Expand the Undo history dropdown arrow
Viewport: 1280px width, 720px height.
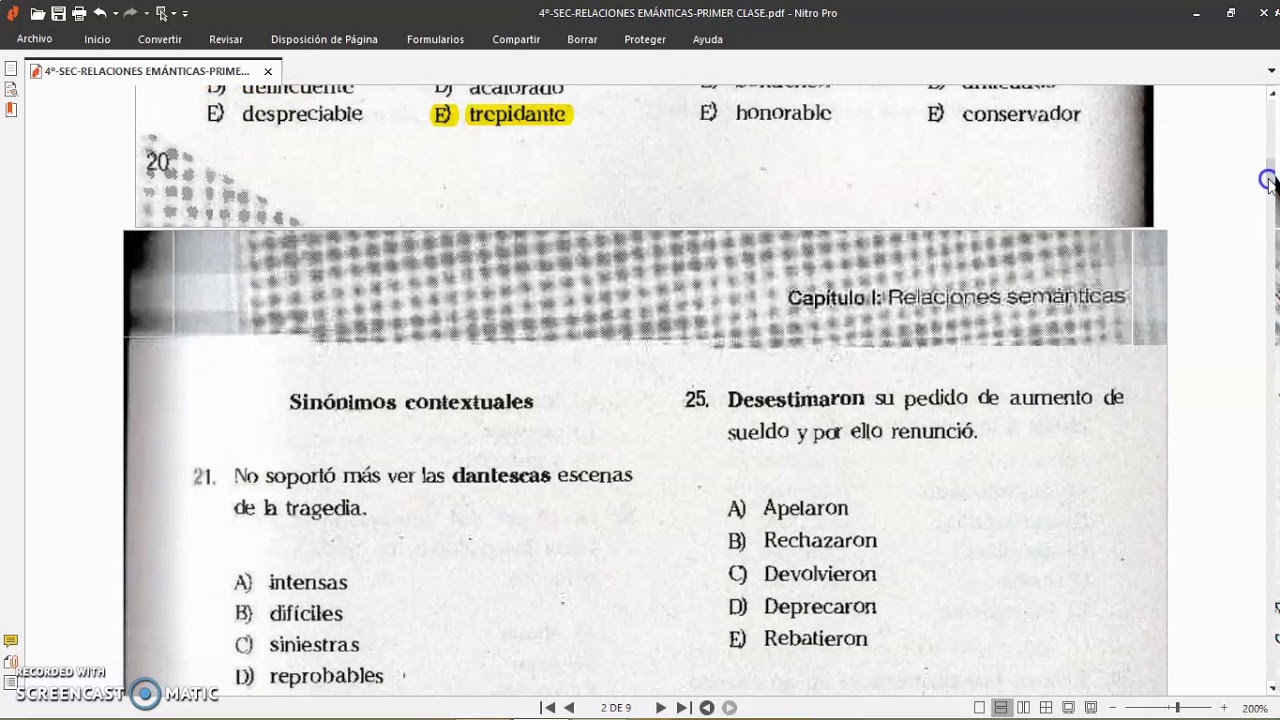(x=115, y=14)
